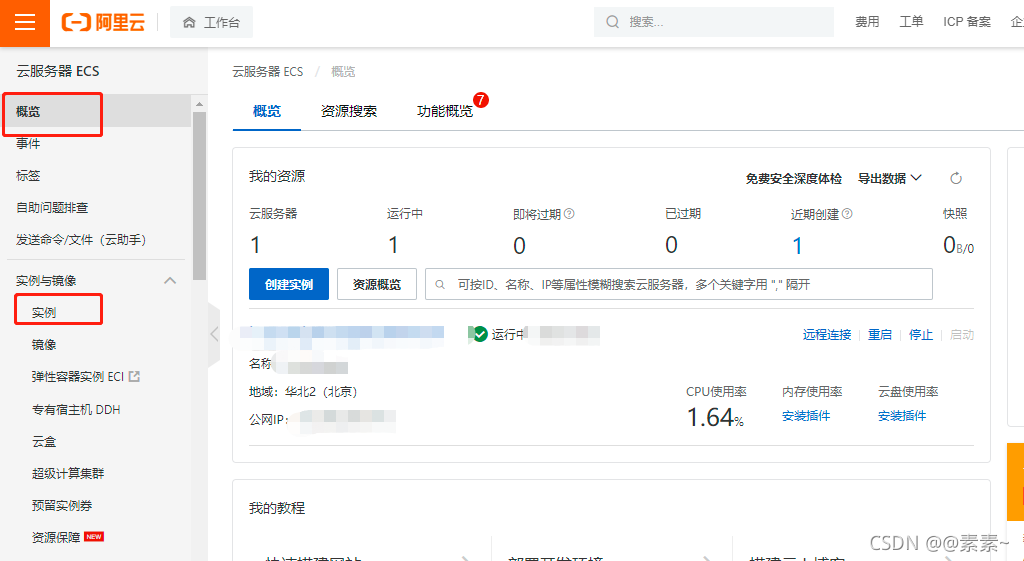
Task: Open 发送命令/文件（云助手）
Action: coord(81,240)
